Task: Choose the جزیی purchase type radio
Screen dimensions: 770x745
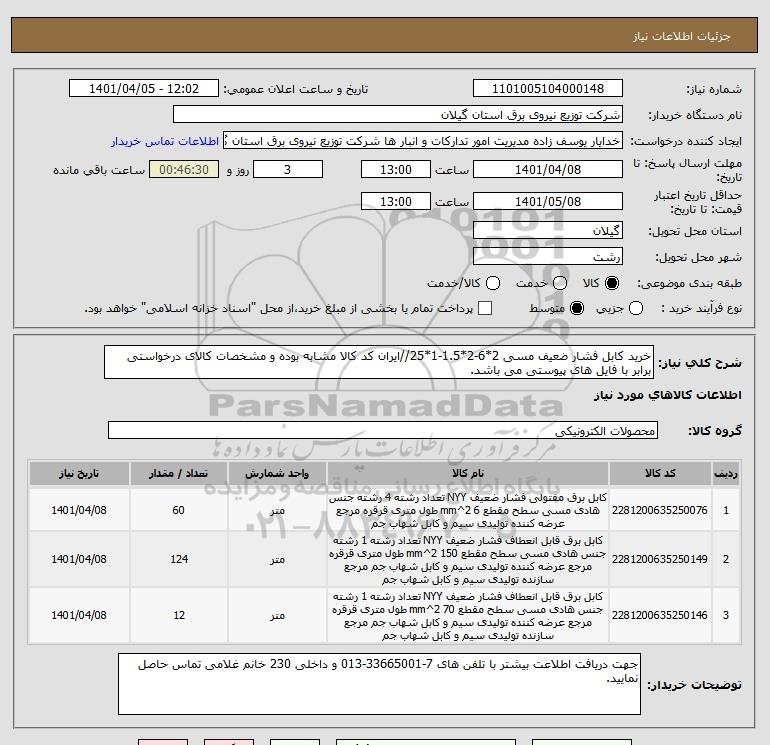Action: coord(636,308)
